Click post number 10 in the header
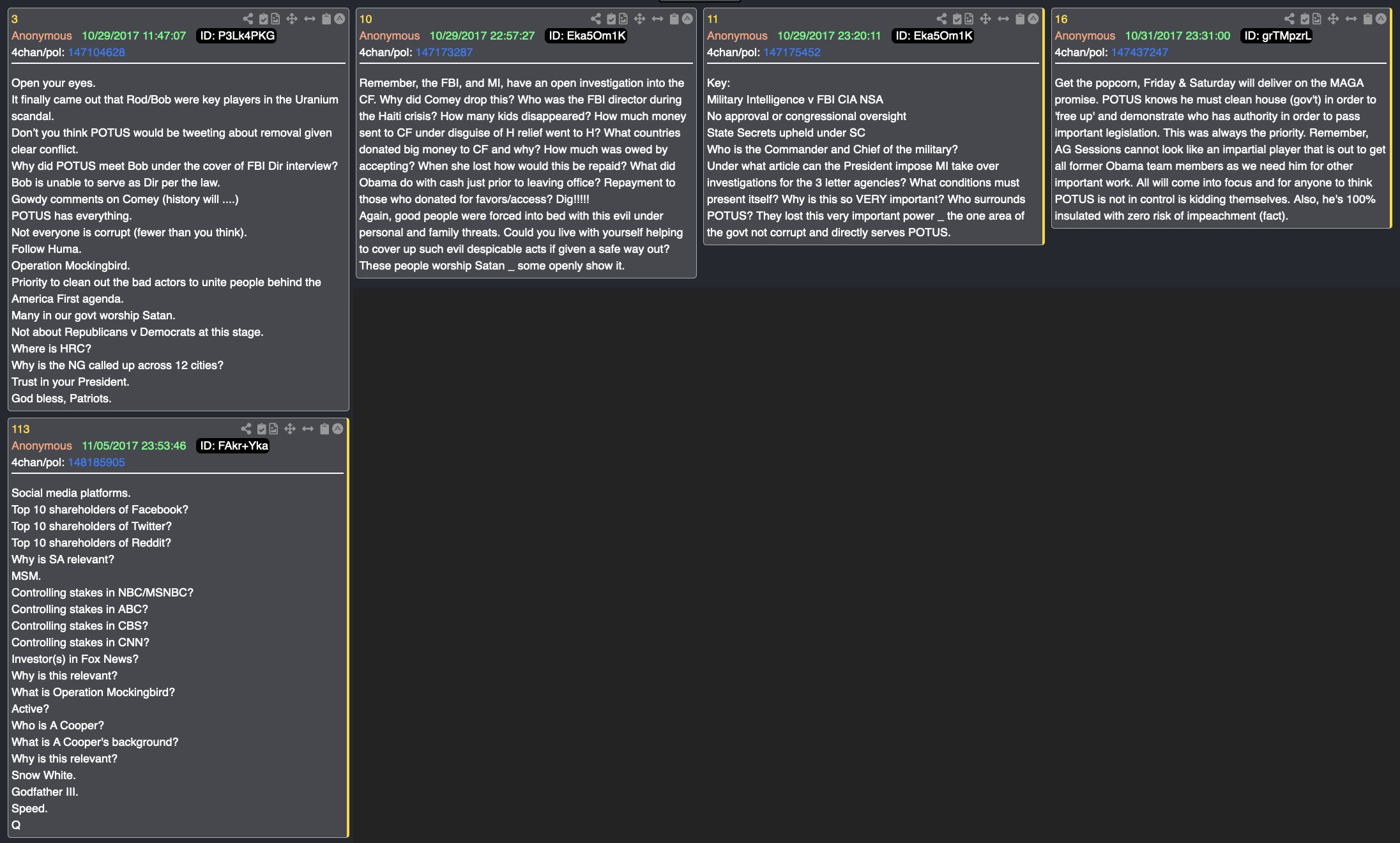The image size is (1400, 843). tap(365, 19)
